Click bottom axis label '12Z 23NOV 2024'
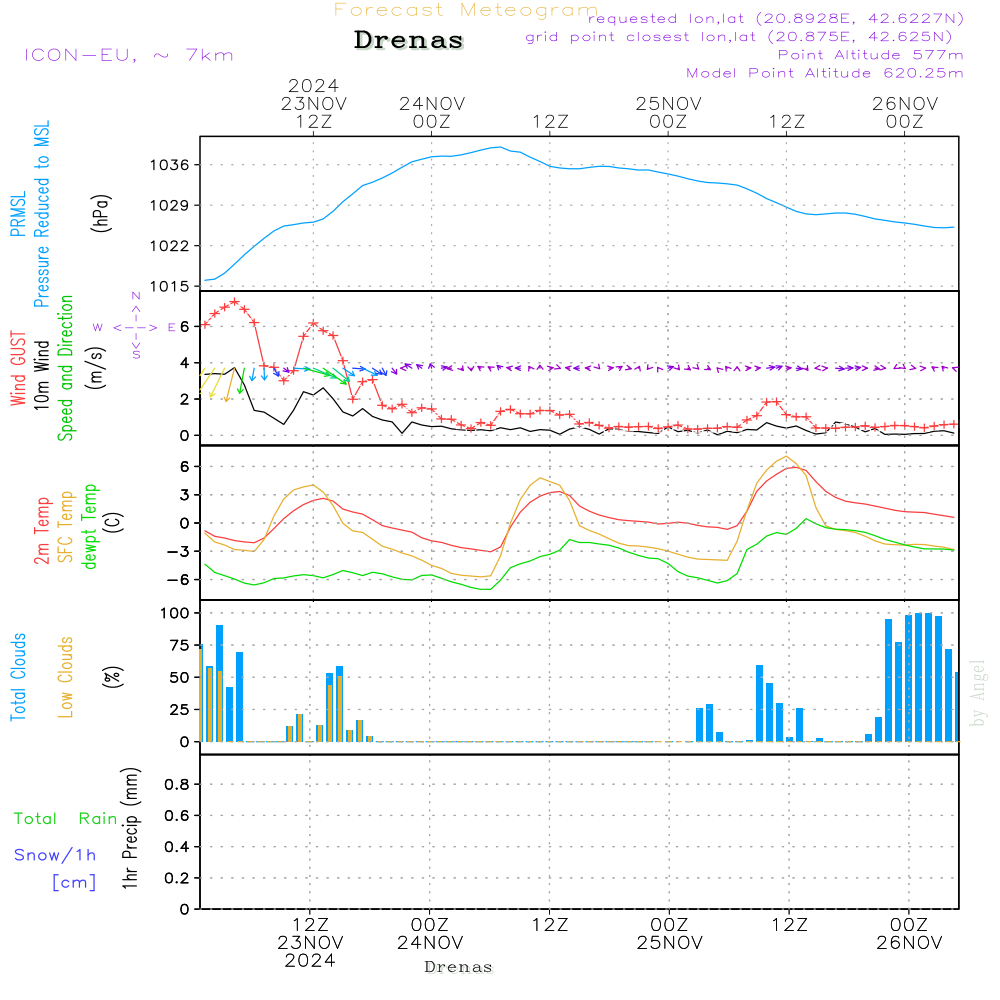The image size is (1000, 1000). [311, 943]
